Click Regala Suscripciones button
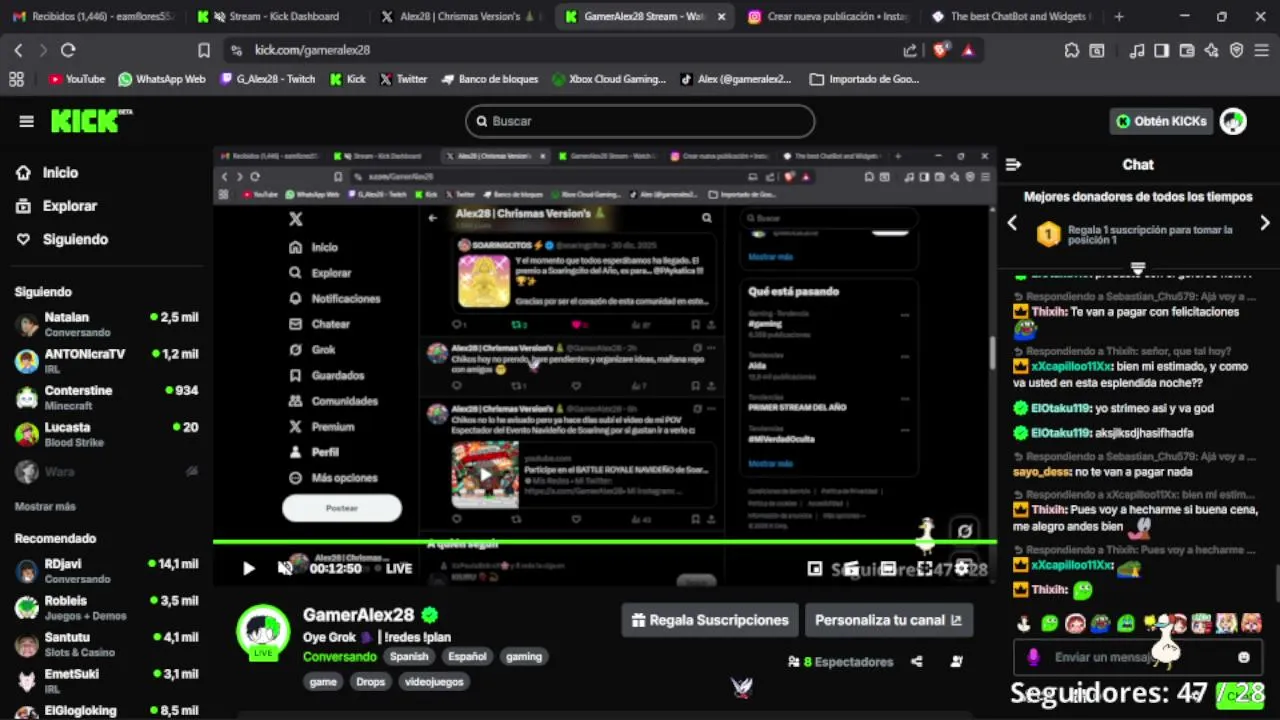The height and width of the screenshot is (720, 1280). click(709, 620)
